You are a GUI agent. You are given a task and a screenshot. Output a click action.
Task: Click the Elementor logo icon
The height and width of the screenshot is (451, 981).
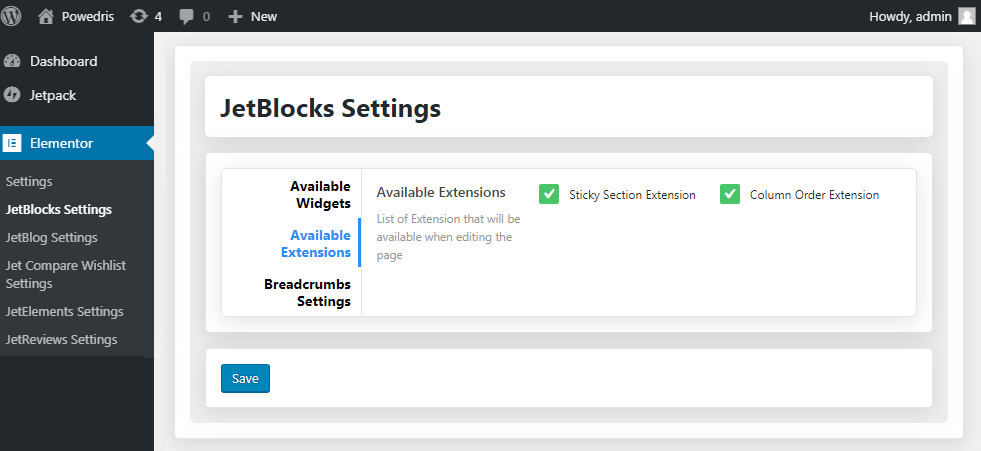[x=12, y=143]
